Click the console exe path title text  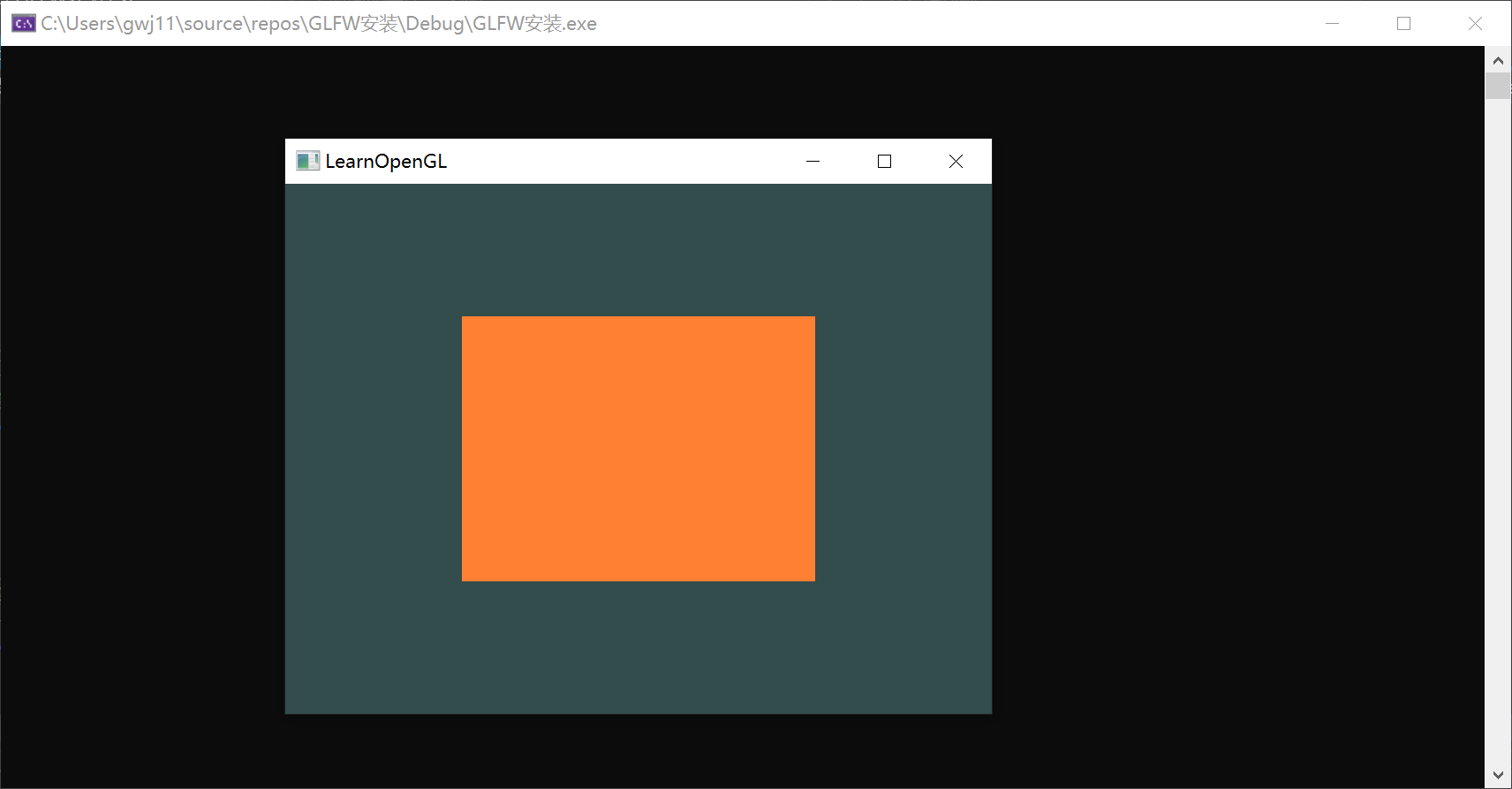pyautogui.click(x=319, y=24)
